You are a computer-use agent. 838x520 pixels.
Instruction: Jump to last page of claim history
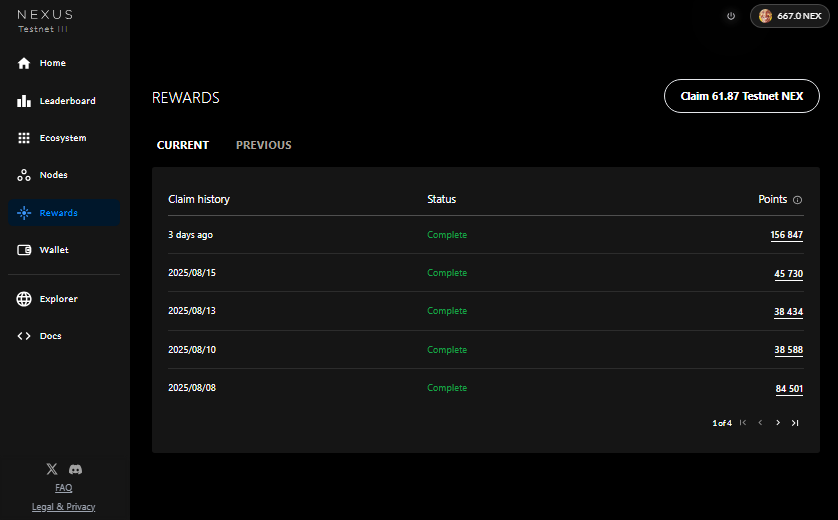pyautogui.click(x=795, y=423)
